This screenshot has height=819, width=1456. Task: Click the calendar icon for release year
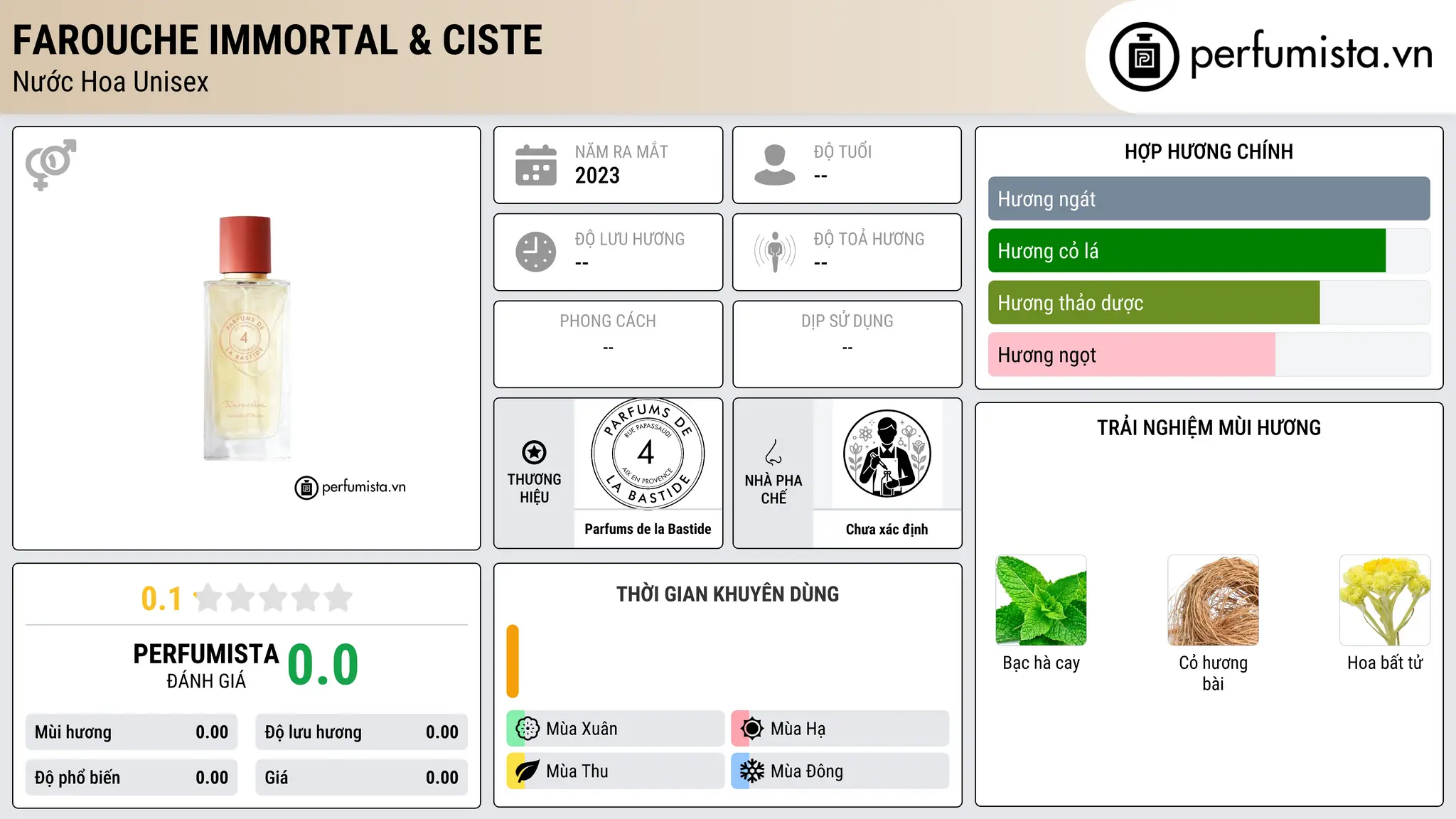pyautogui.click(x=536, y=165)
